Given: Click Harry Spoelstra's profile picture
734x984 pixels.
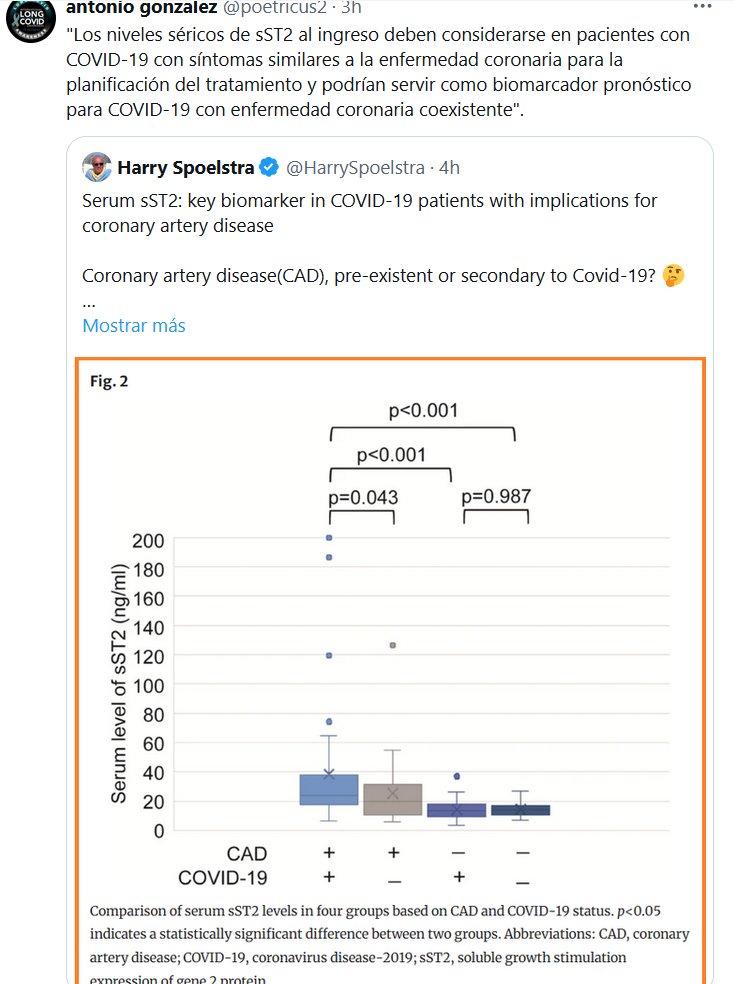Looking at the screenshot, I should [96, 166].
